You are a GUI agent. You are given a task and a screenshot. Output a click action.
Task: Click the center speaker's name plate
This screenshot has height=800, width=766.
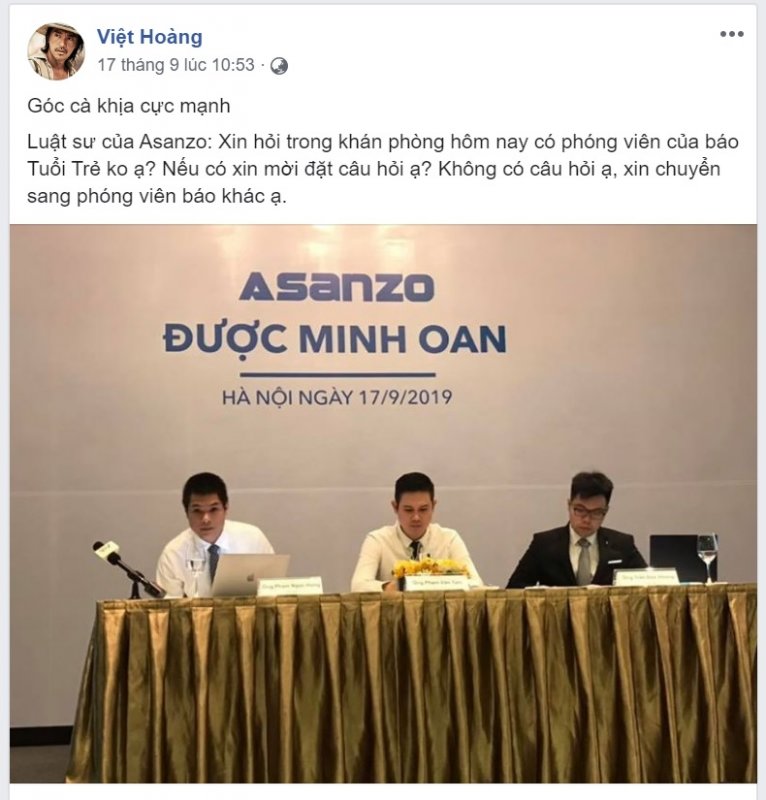coord(436,582)
